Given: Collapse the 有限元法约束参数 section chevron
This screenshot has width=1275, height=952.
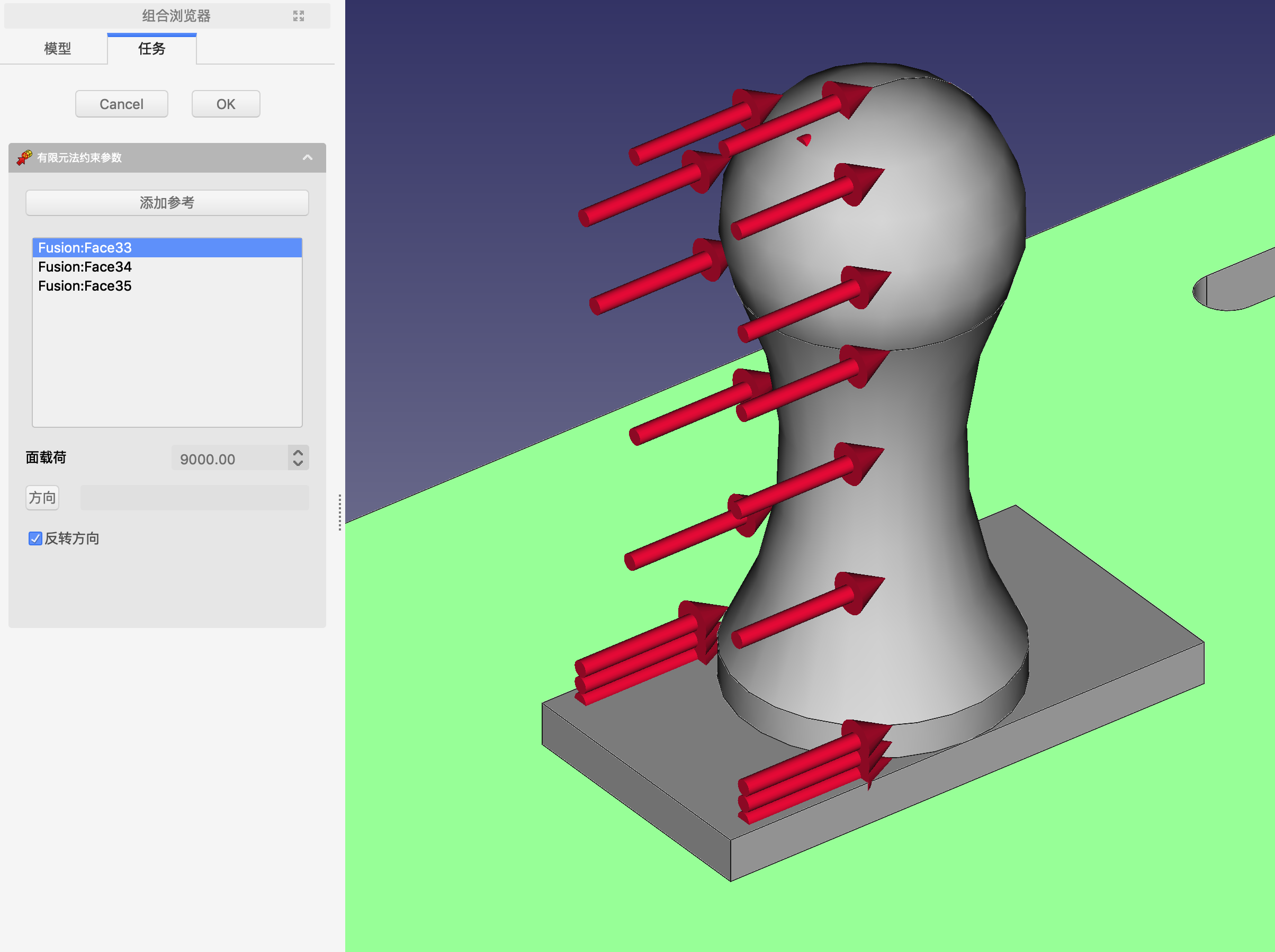Looking at the screenshot, I should (x=307, y=157).
